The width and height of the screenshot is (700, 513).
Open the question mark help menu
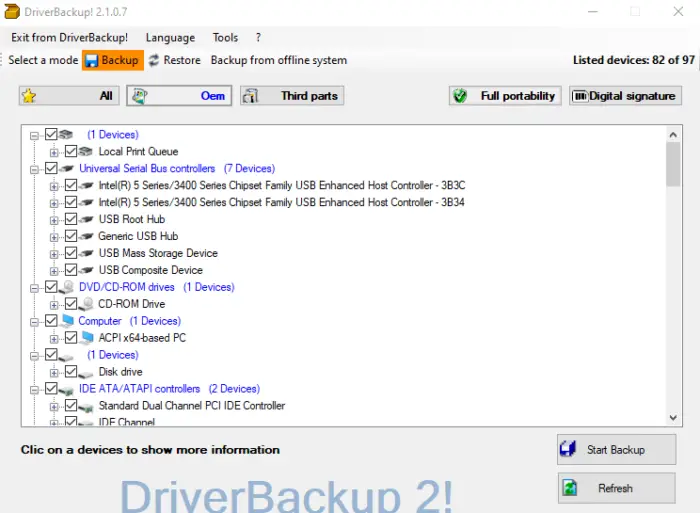pyautogui.click(x=258, y=38)
